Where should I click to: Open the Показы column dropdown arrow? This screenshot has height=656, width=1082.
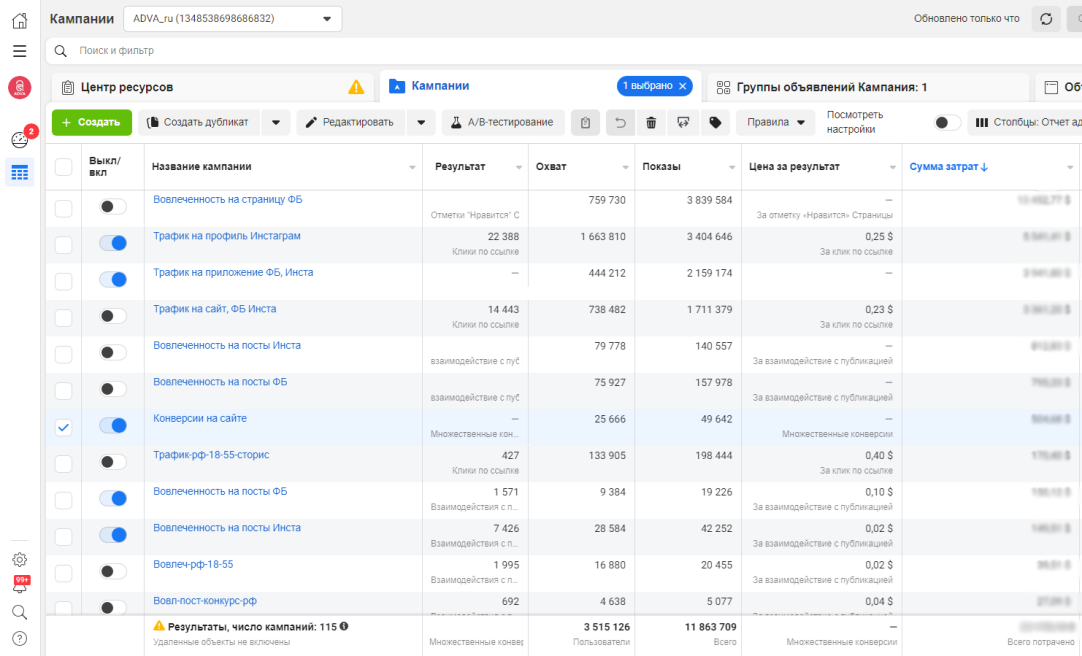(x=732, y=168)
